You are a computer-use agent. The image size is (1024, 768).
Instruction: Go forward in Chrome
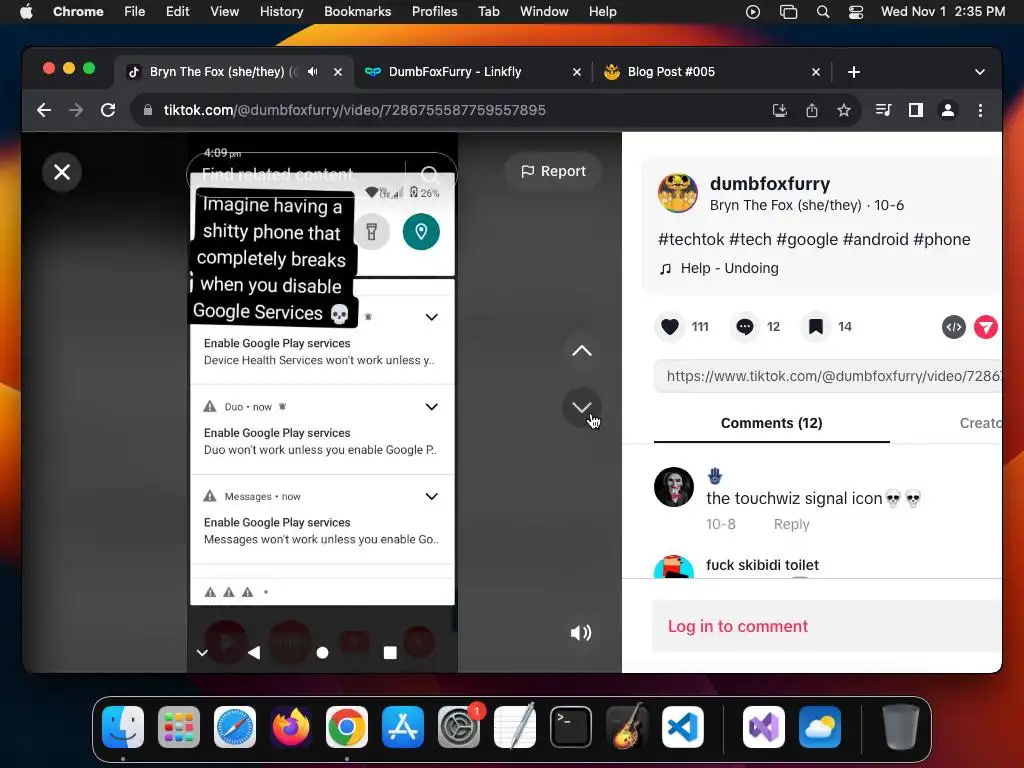[76, 110]
